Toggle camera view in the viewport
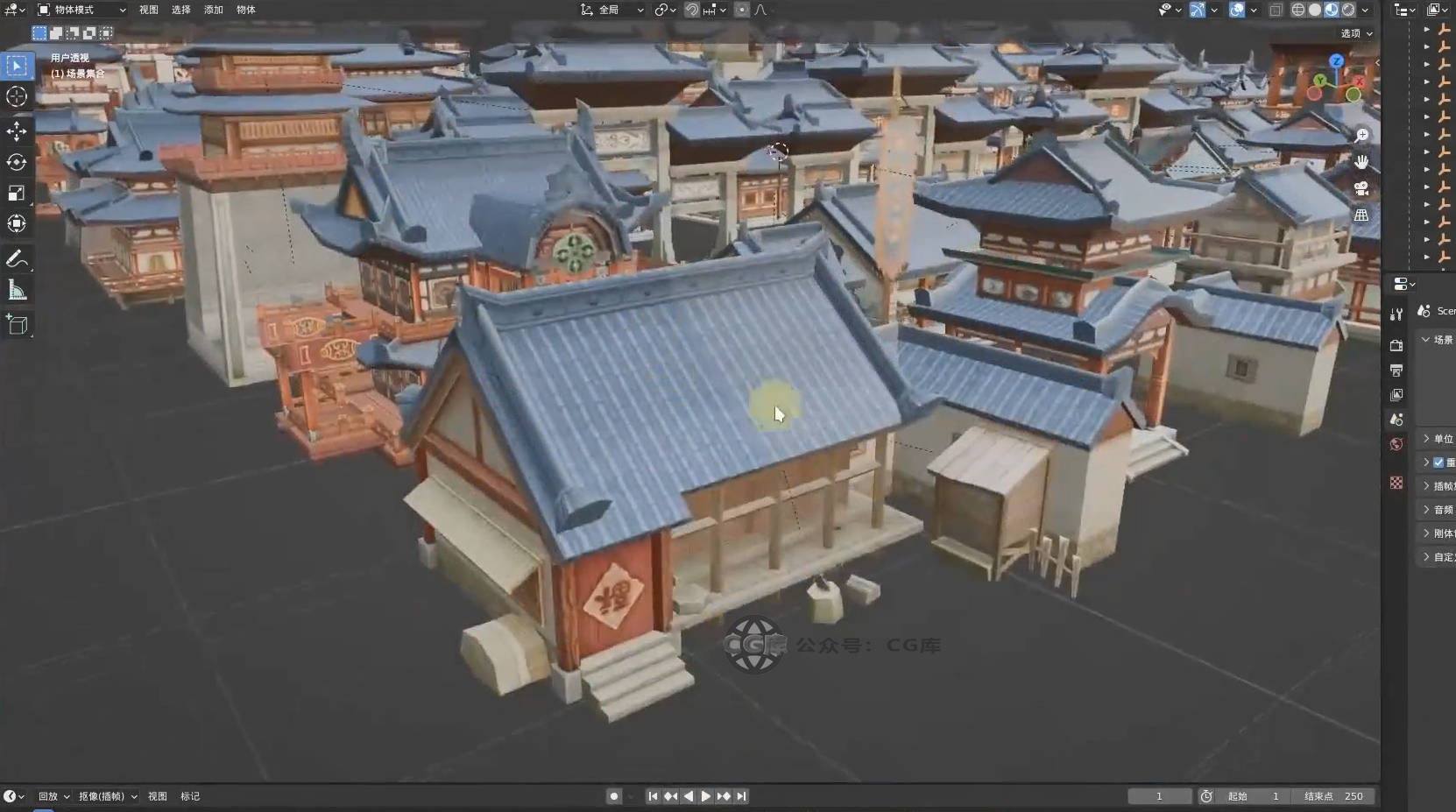Screen dimensions: 1456x812 click(x=1361, y=188)
